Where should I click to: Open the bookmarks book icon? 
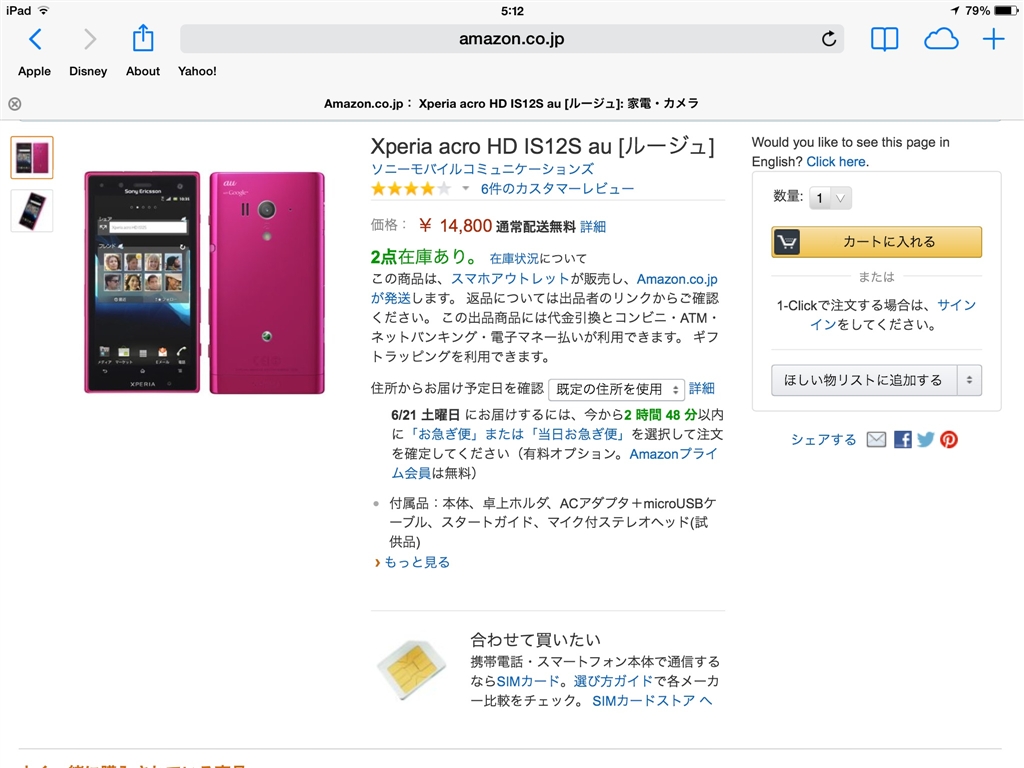pyautogui.click(x=884, y=39)
